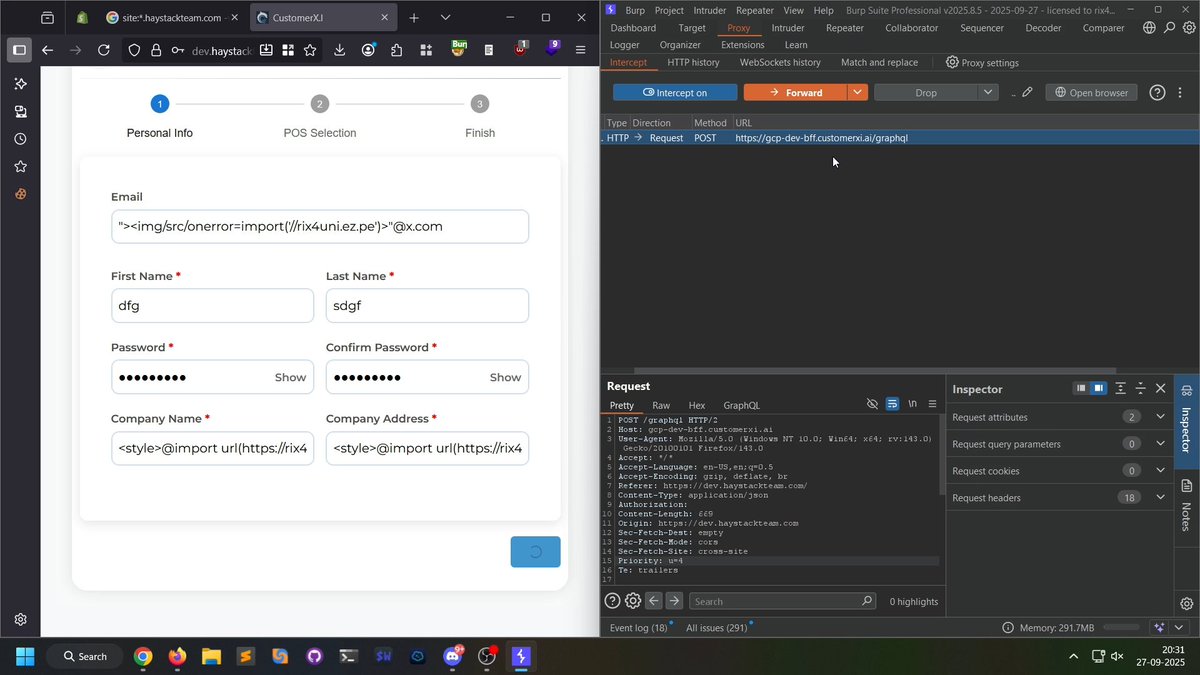Open the help icon next to Open browser
Image resolution: width=1200 pixels, height=675 pixels.
[x=1157, y=92]
